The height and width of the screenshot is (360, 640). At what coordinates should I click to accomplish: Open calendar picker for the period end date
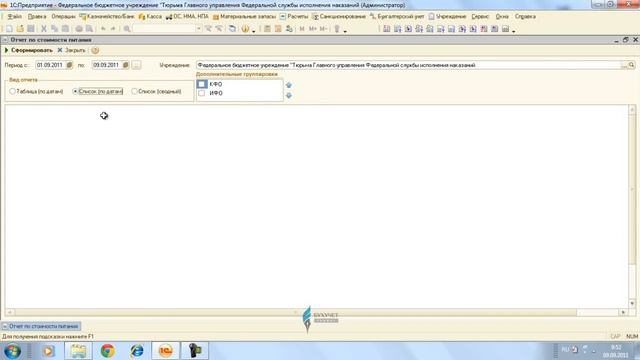tap(126, 65)
